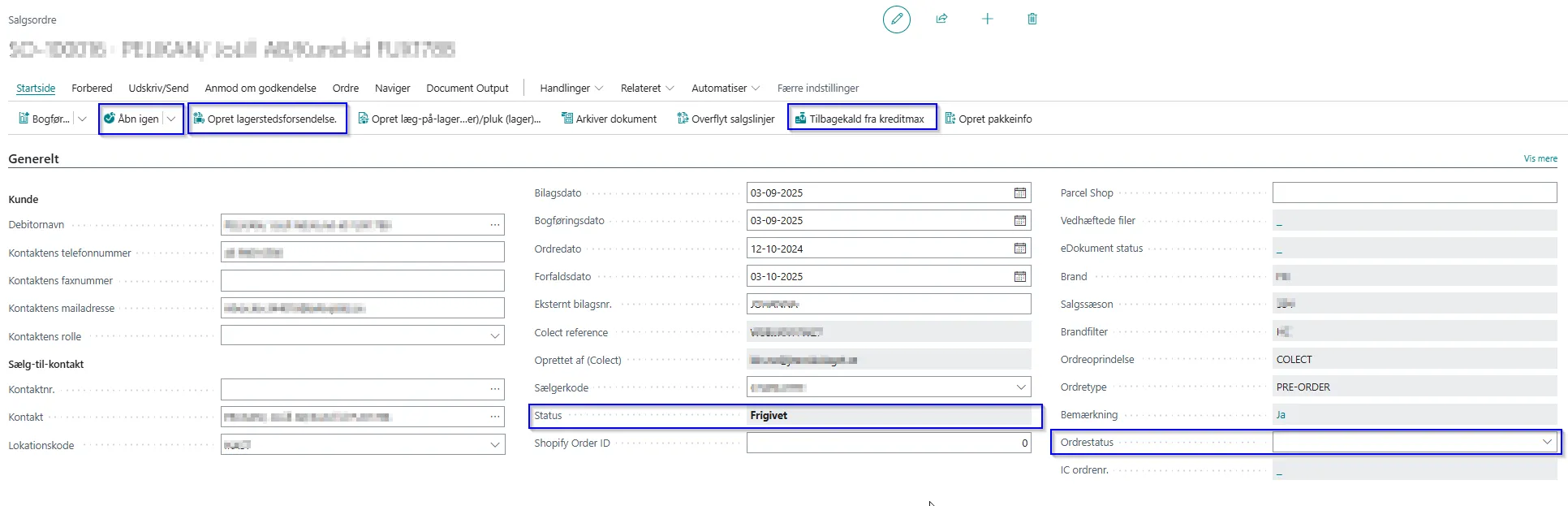1568x506 pixels.
Task: Click the pencil edit icon at top
Action: tap(896, 19)
